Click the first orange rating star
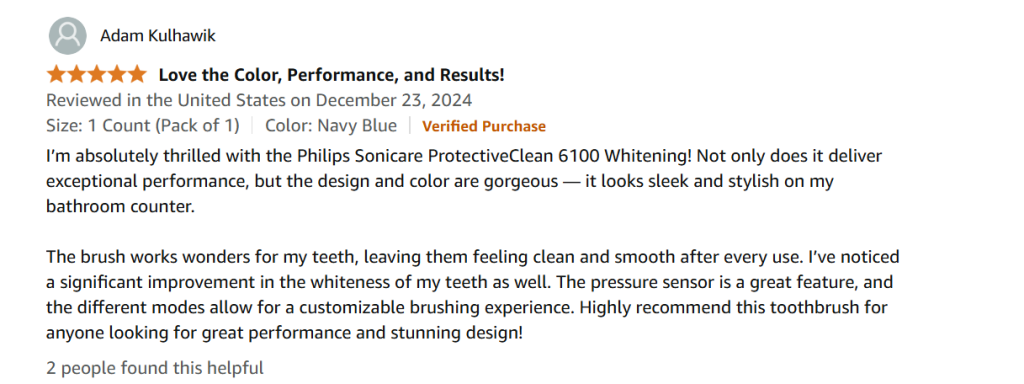 (57, 74)
